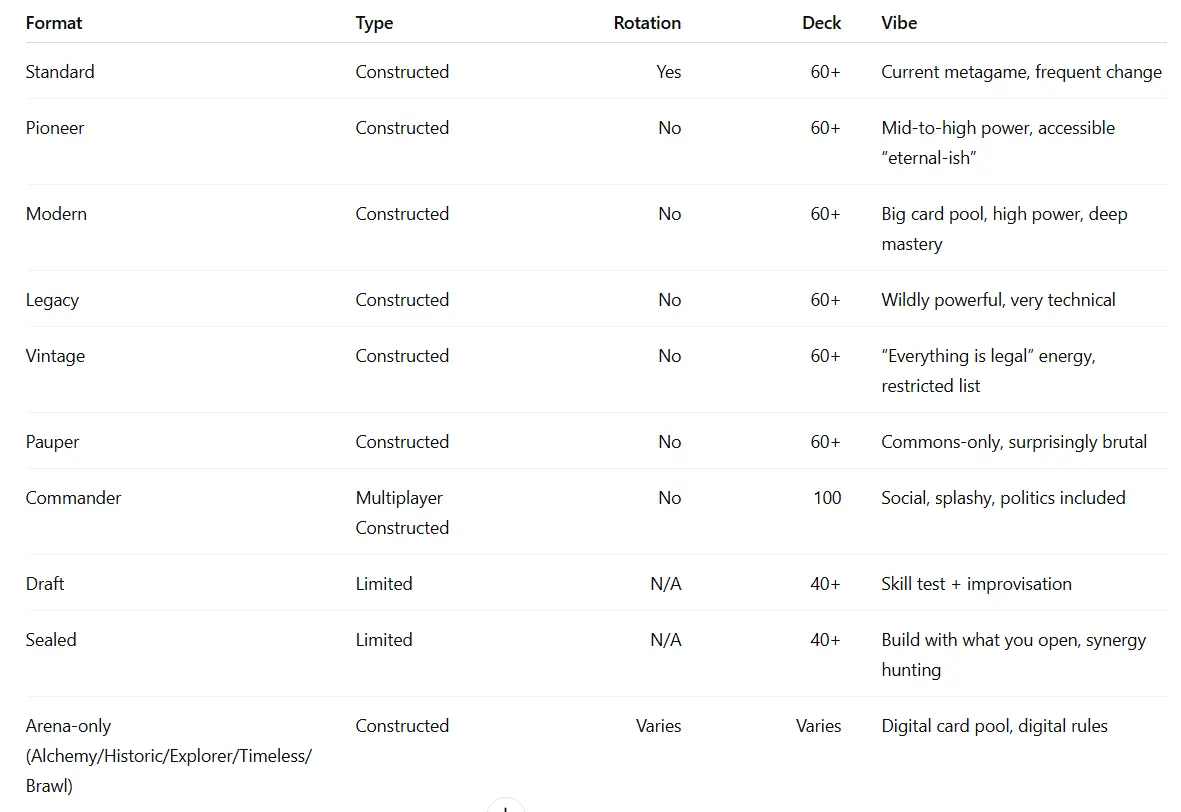1181x812 pixels.
Task: Click the Type column header
Action: (374, 23)
